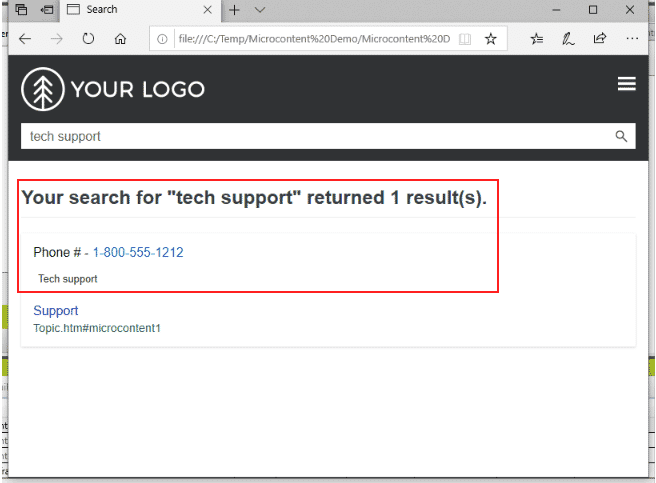Refresh the current page
Screen dimensions: 656x483
click(88, 39)
